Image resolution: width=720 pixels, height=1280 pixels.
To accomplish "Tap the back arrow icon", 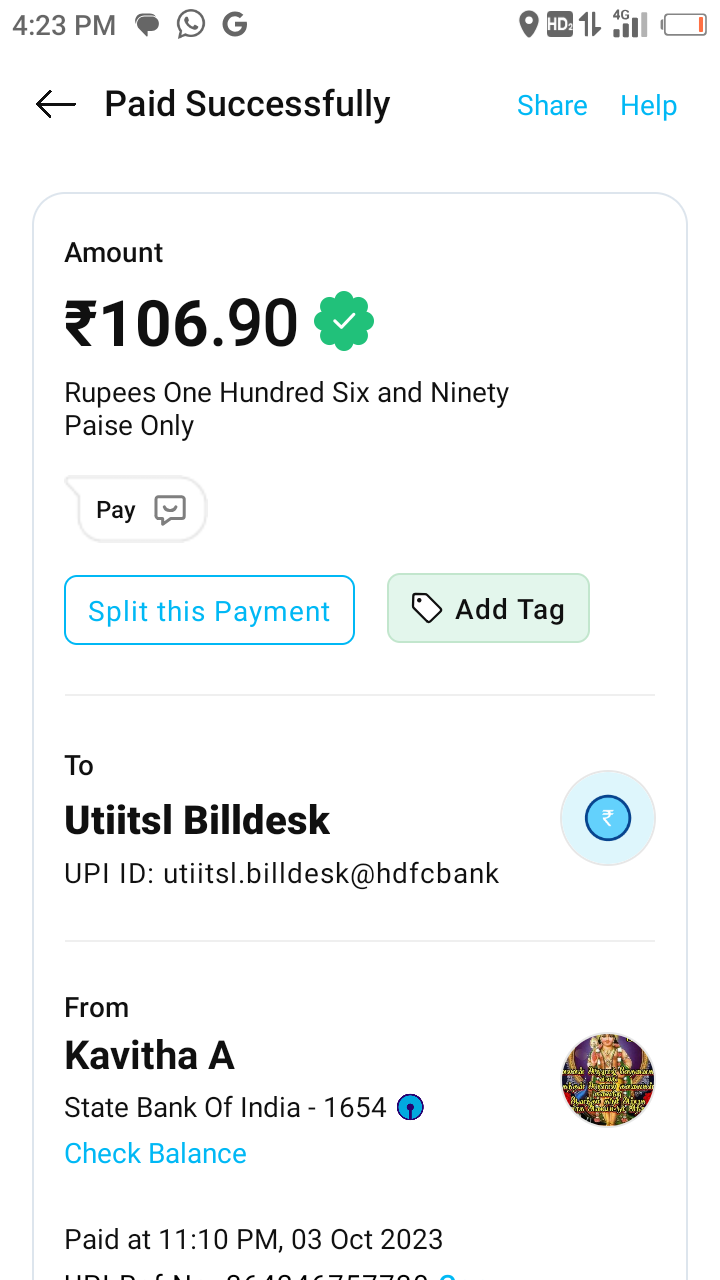I will pyautogui.click(x=56, y=104).
